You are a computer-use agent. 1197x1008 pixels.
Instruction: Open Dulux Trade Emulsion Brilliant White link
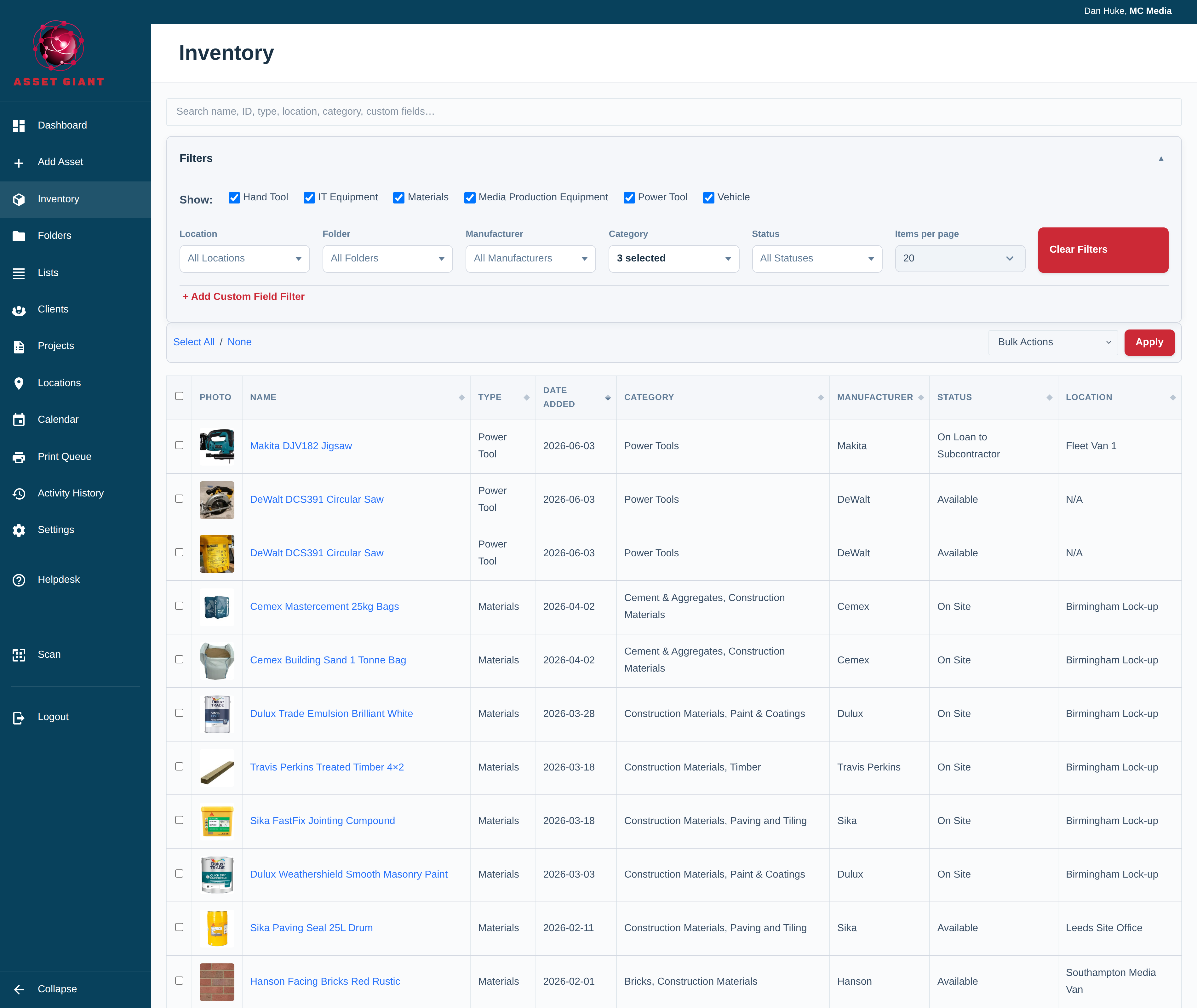[x=331, y=714]
